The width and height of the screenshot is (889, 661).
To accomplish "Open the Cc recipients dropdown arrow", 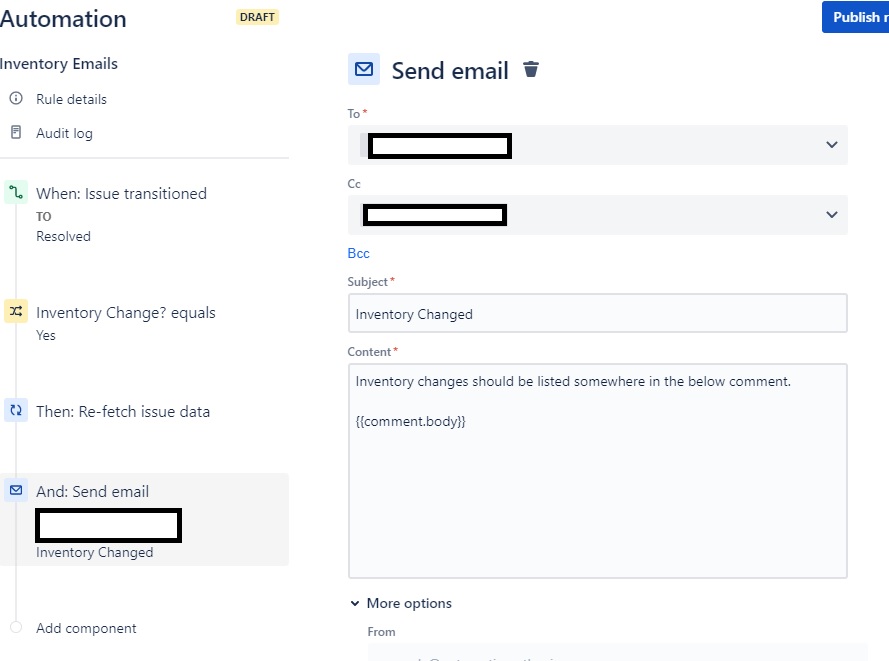I will point(832,215).
